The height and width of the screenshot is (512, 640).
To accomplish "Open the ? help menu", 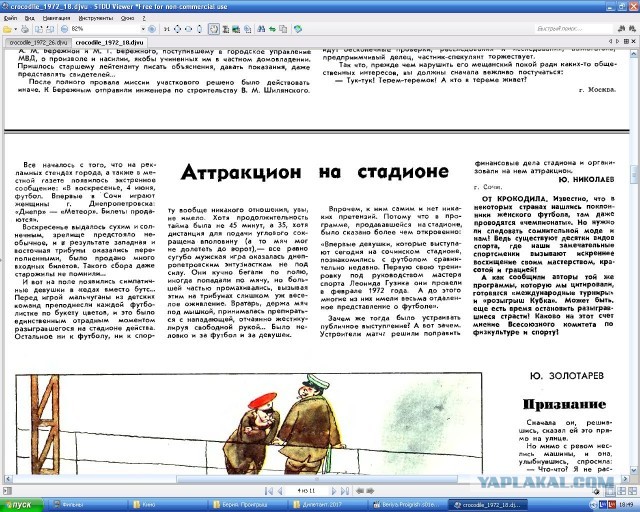I will tap(144, 18).
